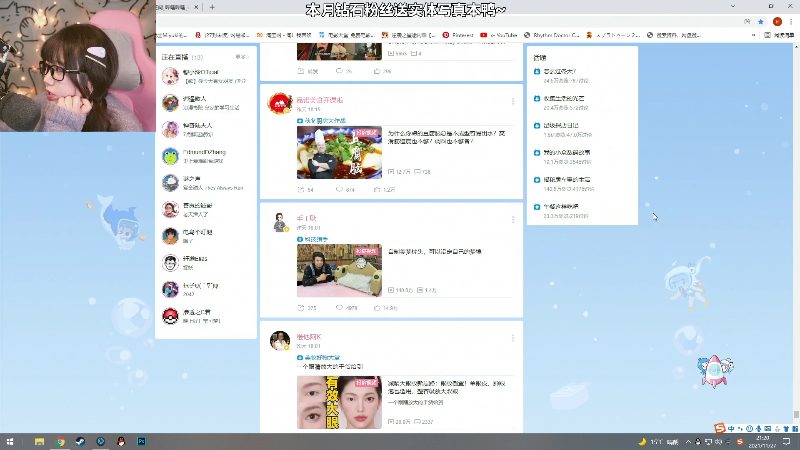
Task: Toggle the bookmark star for this page
Action: point(761,21)
